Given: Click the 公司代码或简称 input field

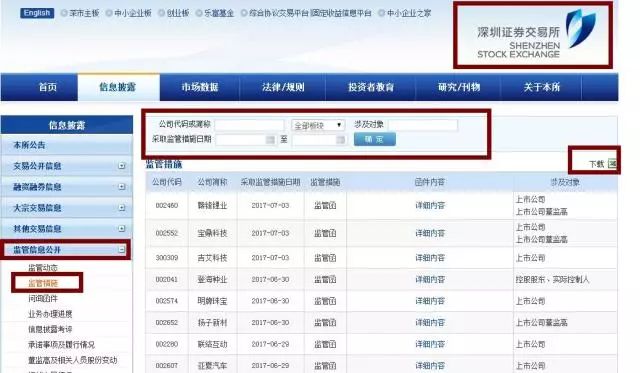Looking at the screenshot, I should [x=249, y=125].
